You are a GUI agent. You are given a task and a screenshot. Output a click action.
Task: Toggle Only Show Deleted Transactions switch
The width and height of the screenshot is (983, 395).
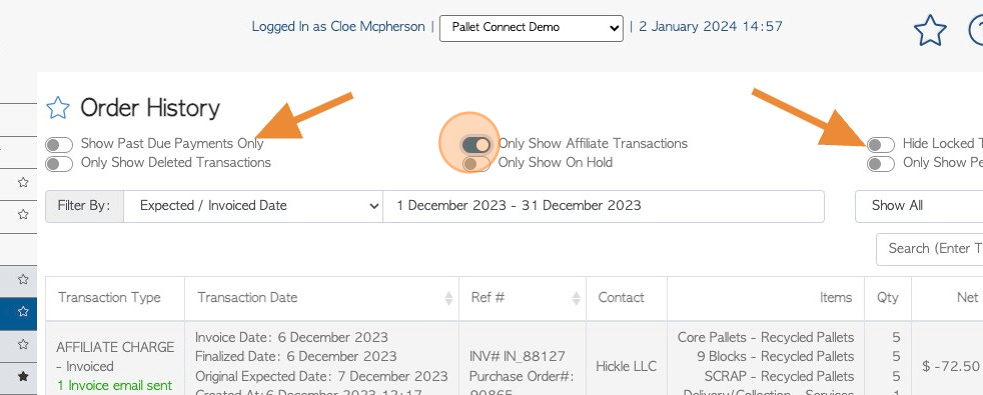[59, 164]
